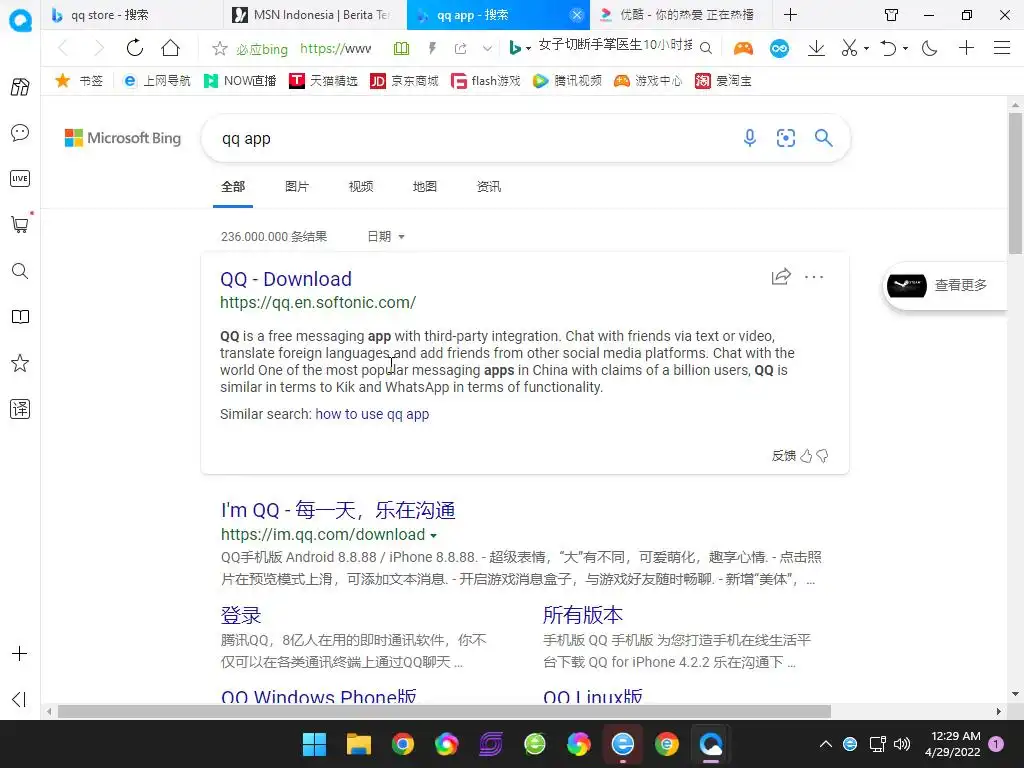Click the QQ Browser logo icon
Screen dimensions: 1024x768
tap(20, 20)
